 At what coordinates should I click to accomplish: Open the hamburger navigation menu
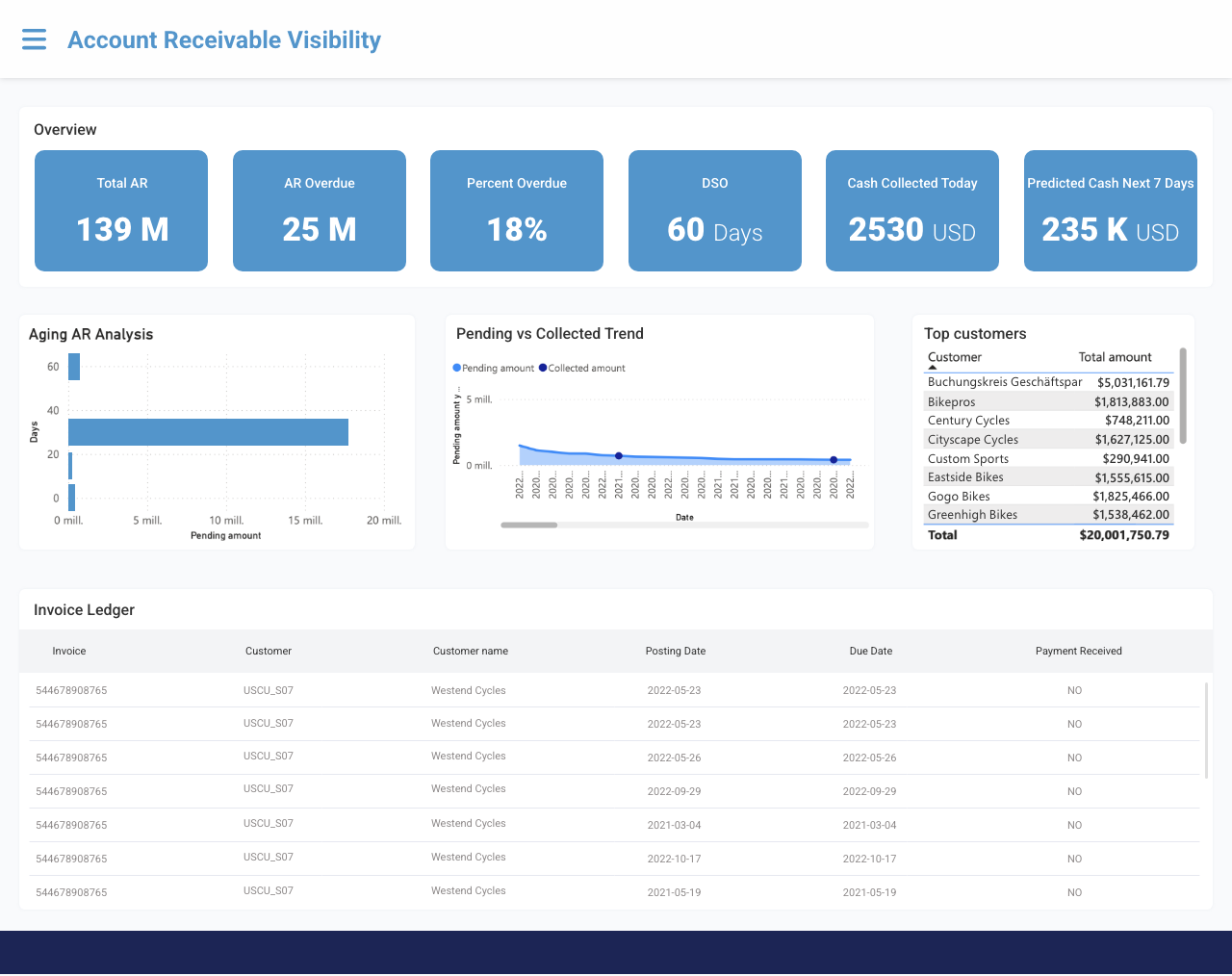pyautogui.click(x=34, y=39)
